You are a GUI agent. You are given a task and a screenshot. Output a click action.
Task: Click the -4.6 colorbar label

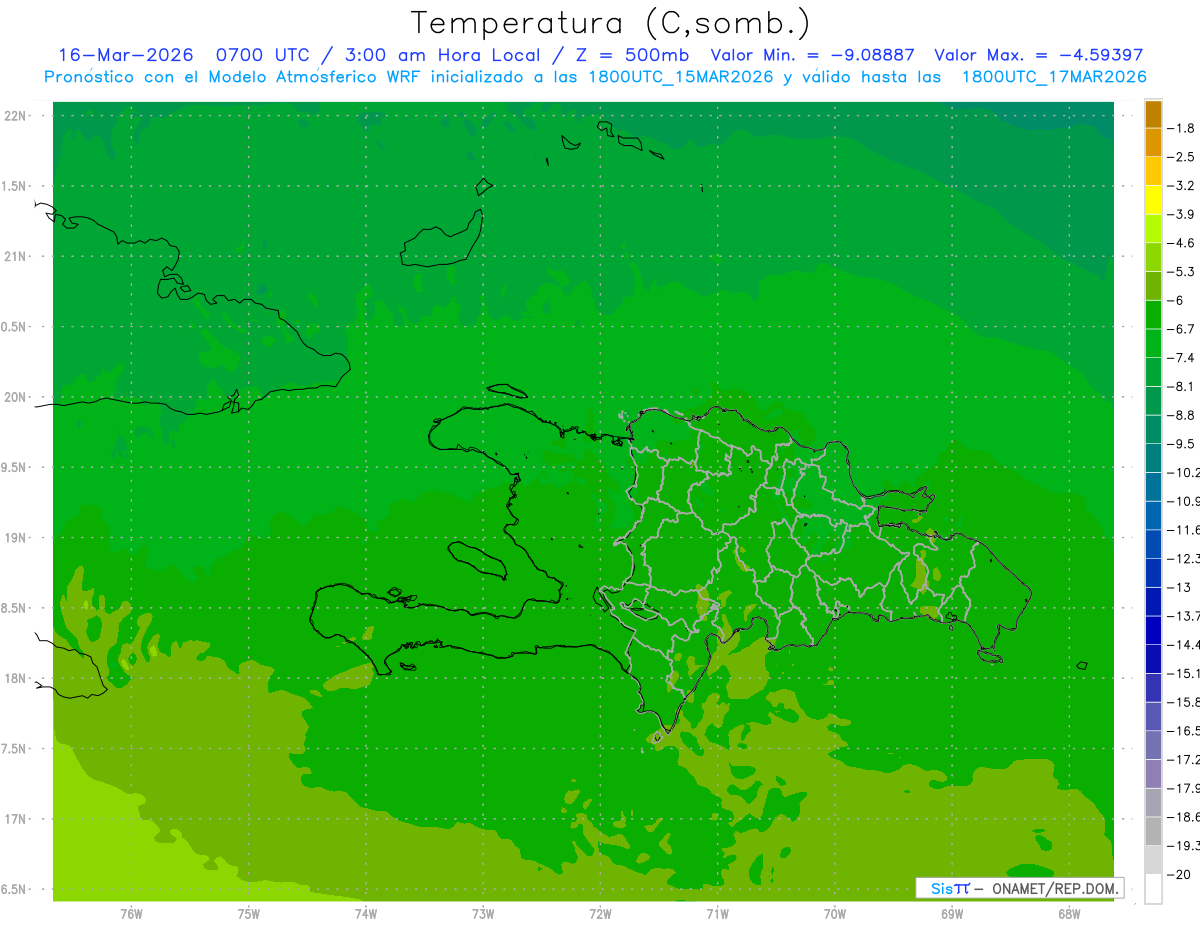point(1181,243)
